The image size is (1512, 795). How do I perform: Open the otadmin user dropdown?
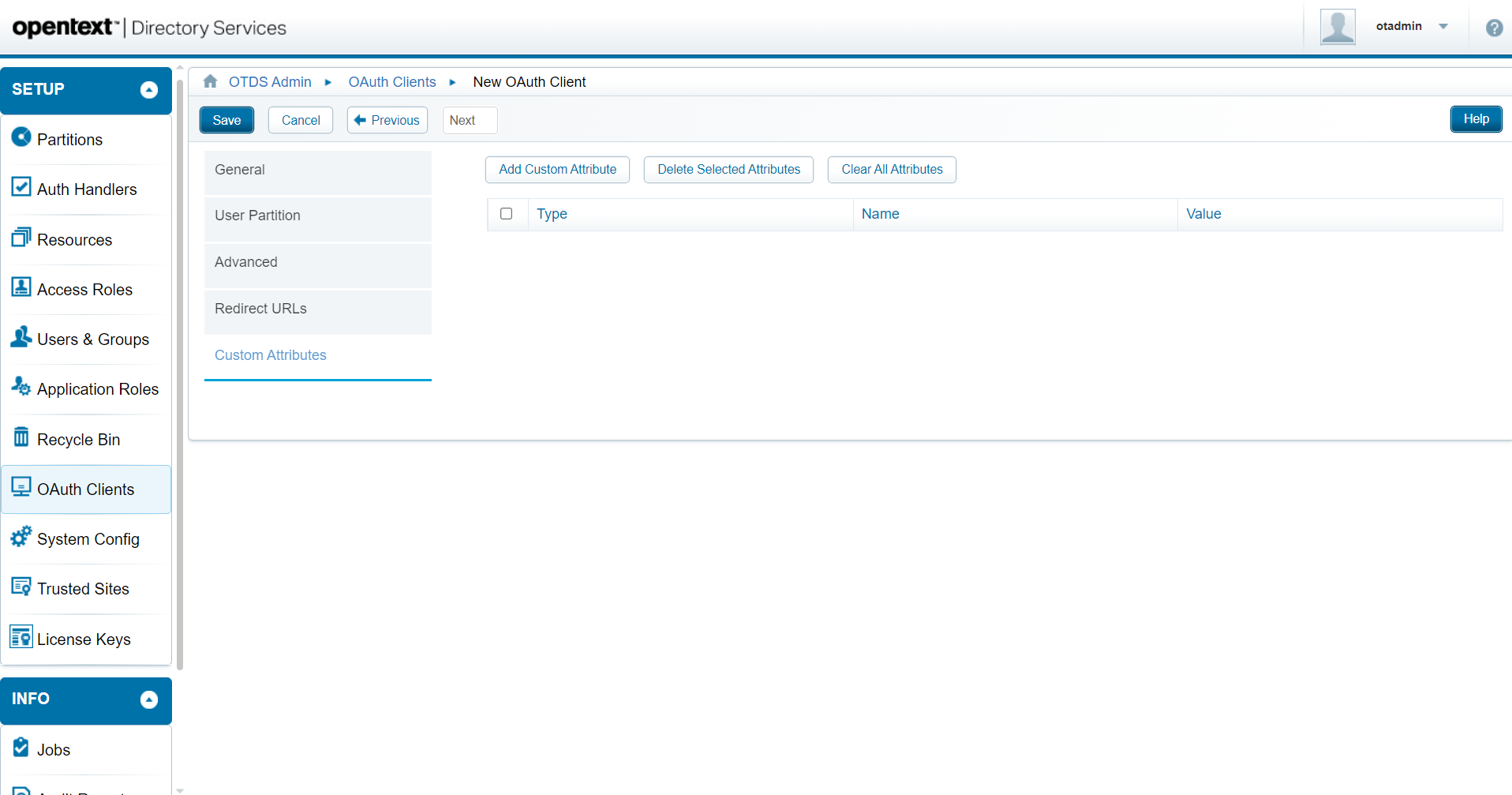tap(1443, 26)
